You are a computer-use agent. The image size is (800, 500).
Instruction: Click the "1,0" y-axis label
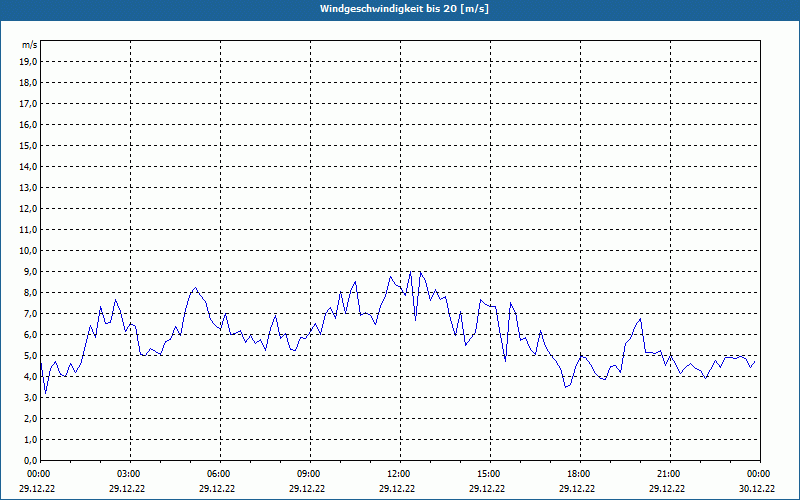31,439
